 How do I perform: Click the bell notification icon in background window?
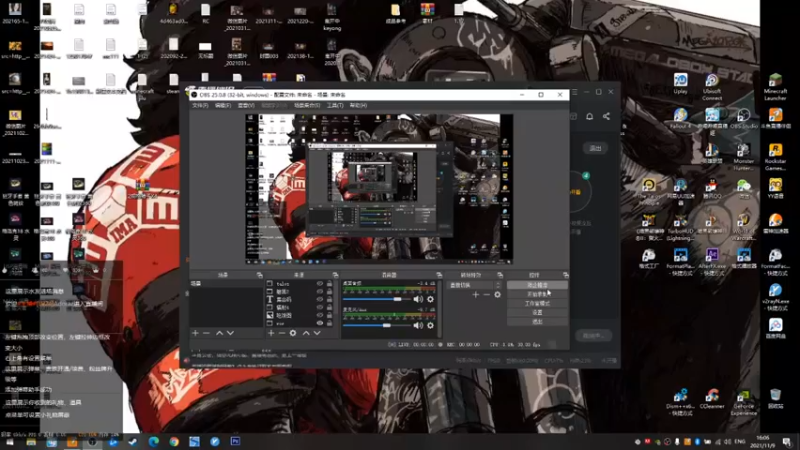pyautogui.click(x=589, y=116)
